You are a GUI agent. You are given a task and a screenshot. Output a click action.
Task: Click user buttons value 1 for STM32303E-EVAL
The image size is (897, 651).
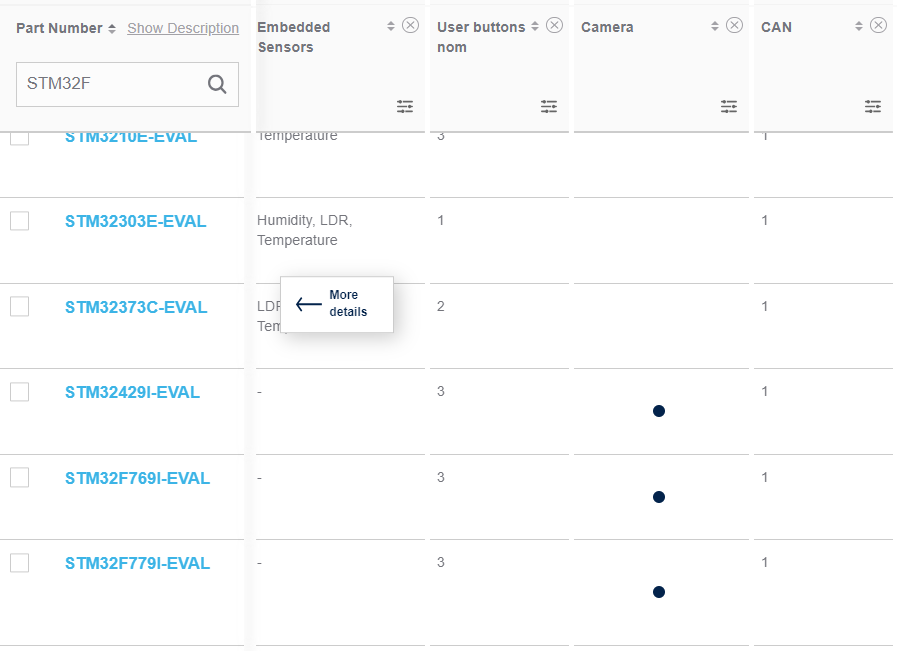click(440, 220)
